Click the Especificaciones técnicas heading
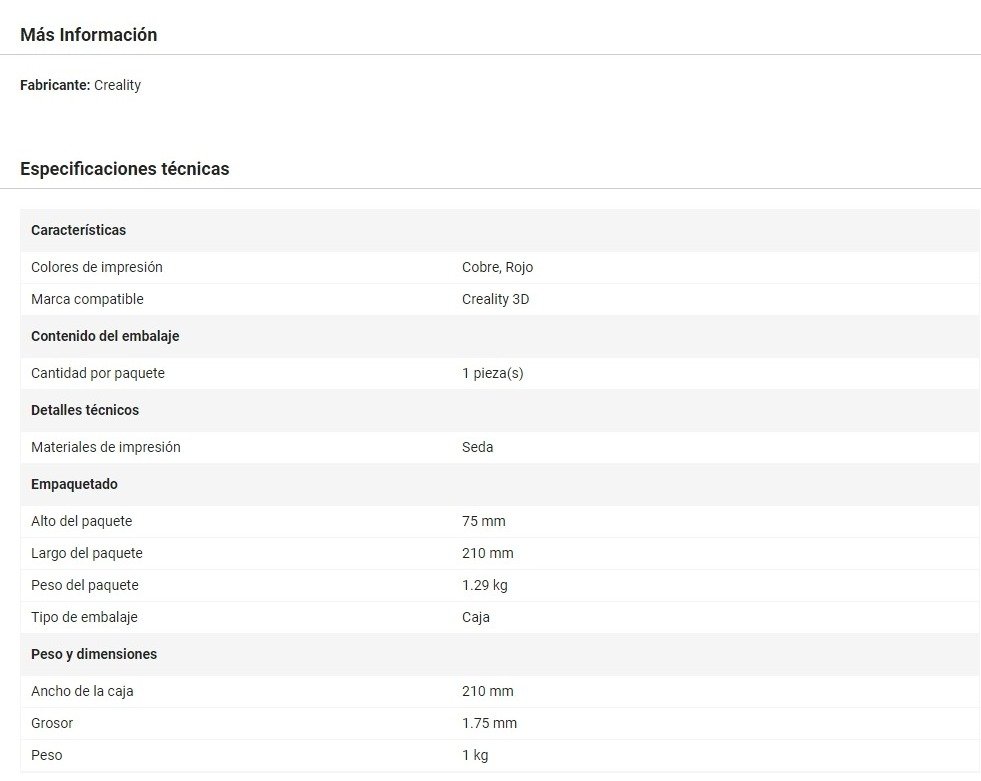The height and width of the screenshot is (781, 981). click(x=124, y=169)
